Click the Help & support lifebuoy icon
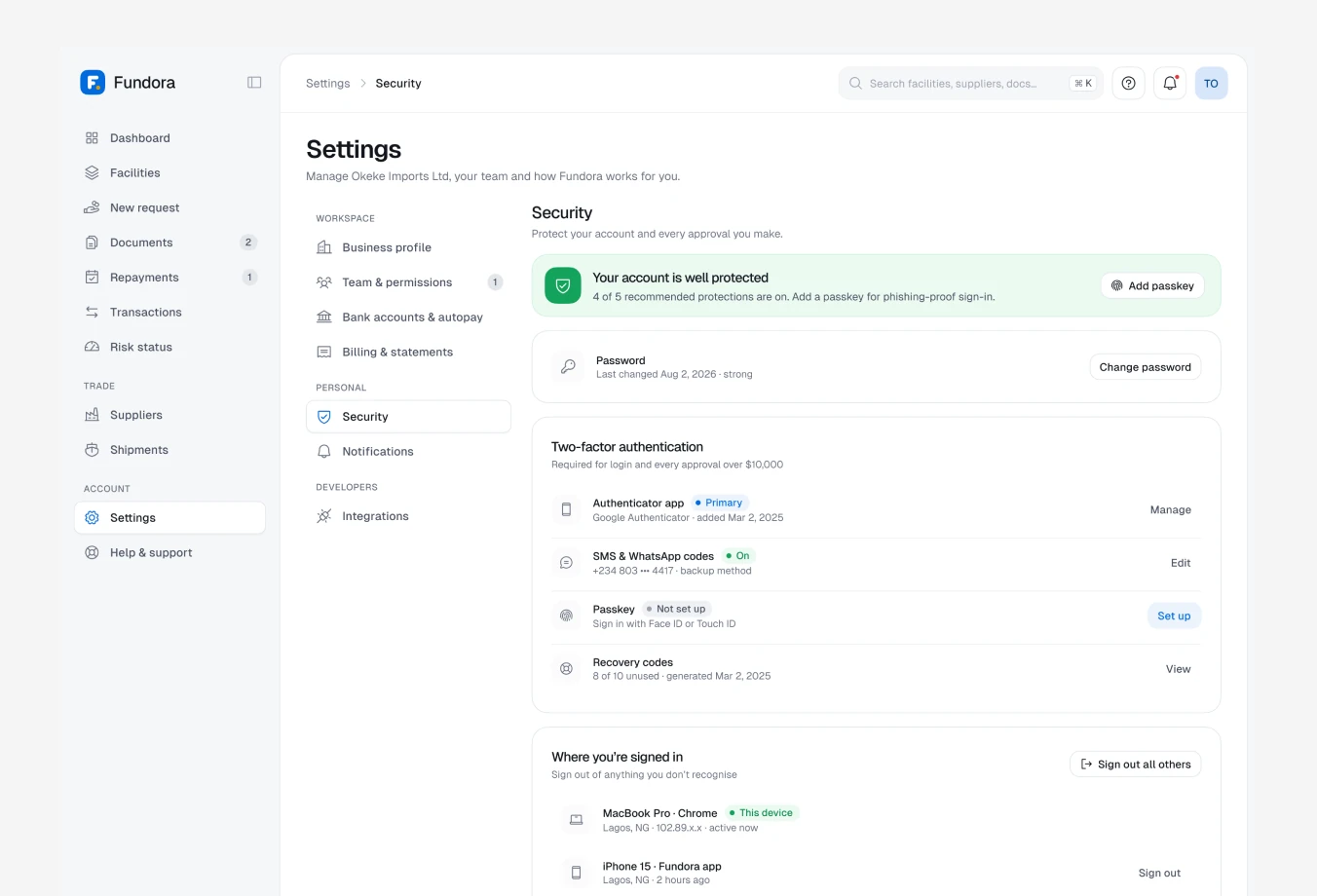The width and height of the screenshot is (1317, 896). pyautogui.click(x=92, y=553)
